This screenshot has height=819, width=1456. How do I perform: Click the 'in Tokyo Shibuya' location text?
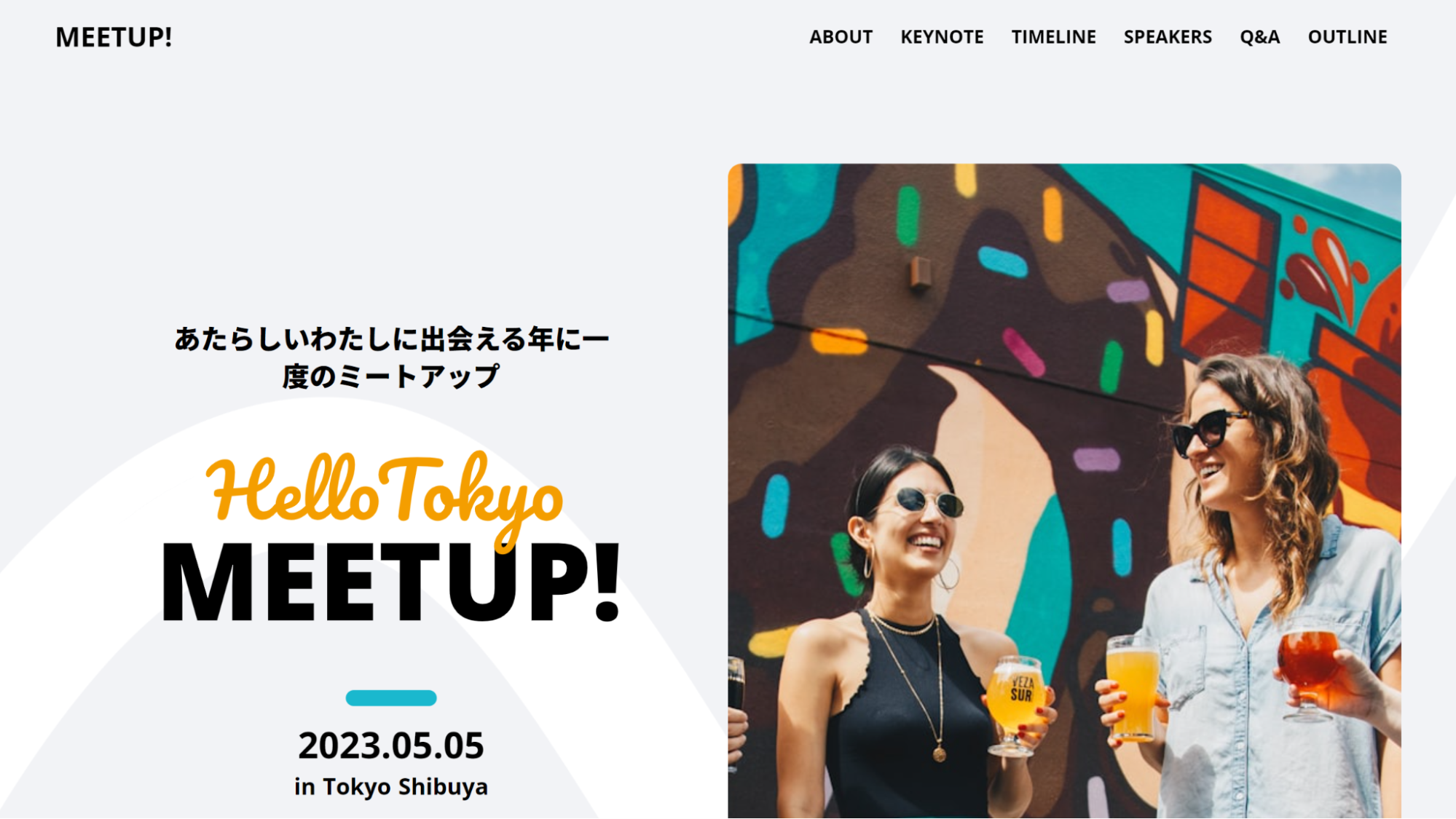(391, 787)
